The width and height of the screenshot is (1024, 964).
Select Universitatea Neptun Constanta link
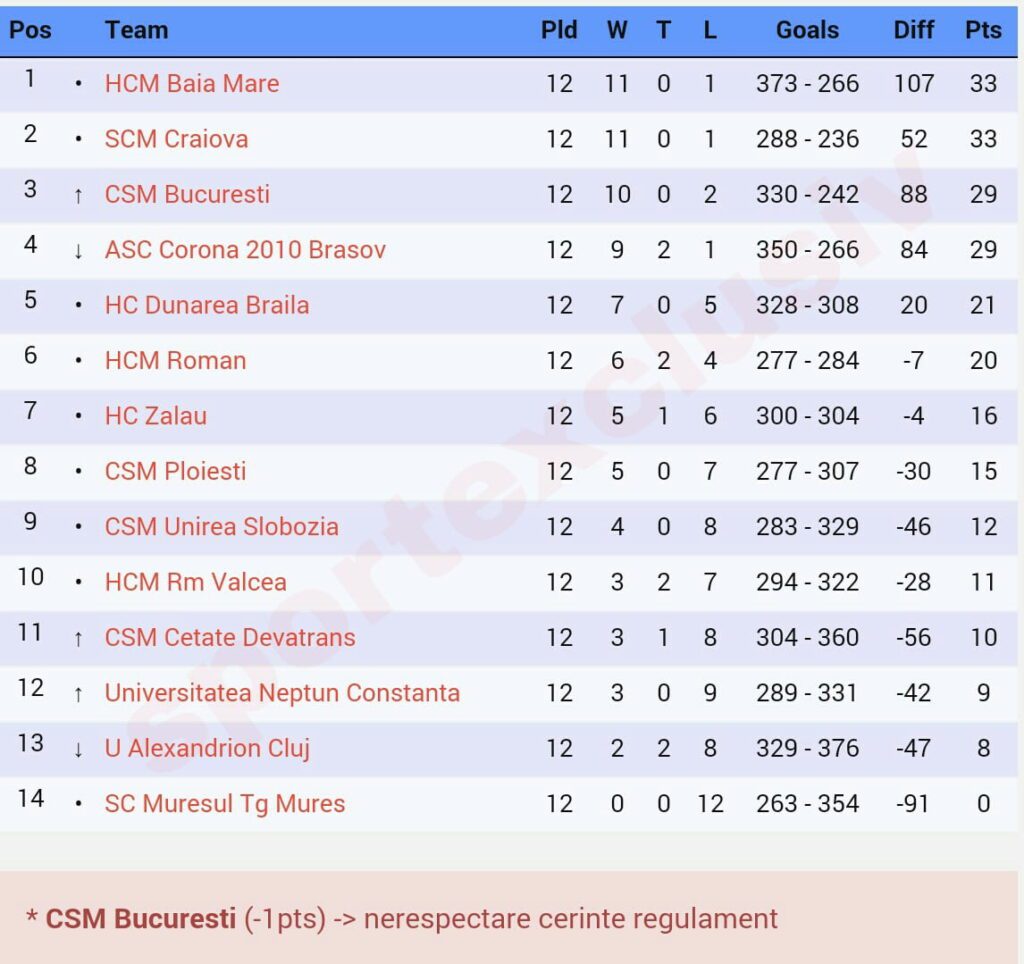(x=282, y=693)
